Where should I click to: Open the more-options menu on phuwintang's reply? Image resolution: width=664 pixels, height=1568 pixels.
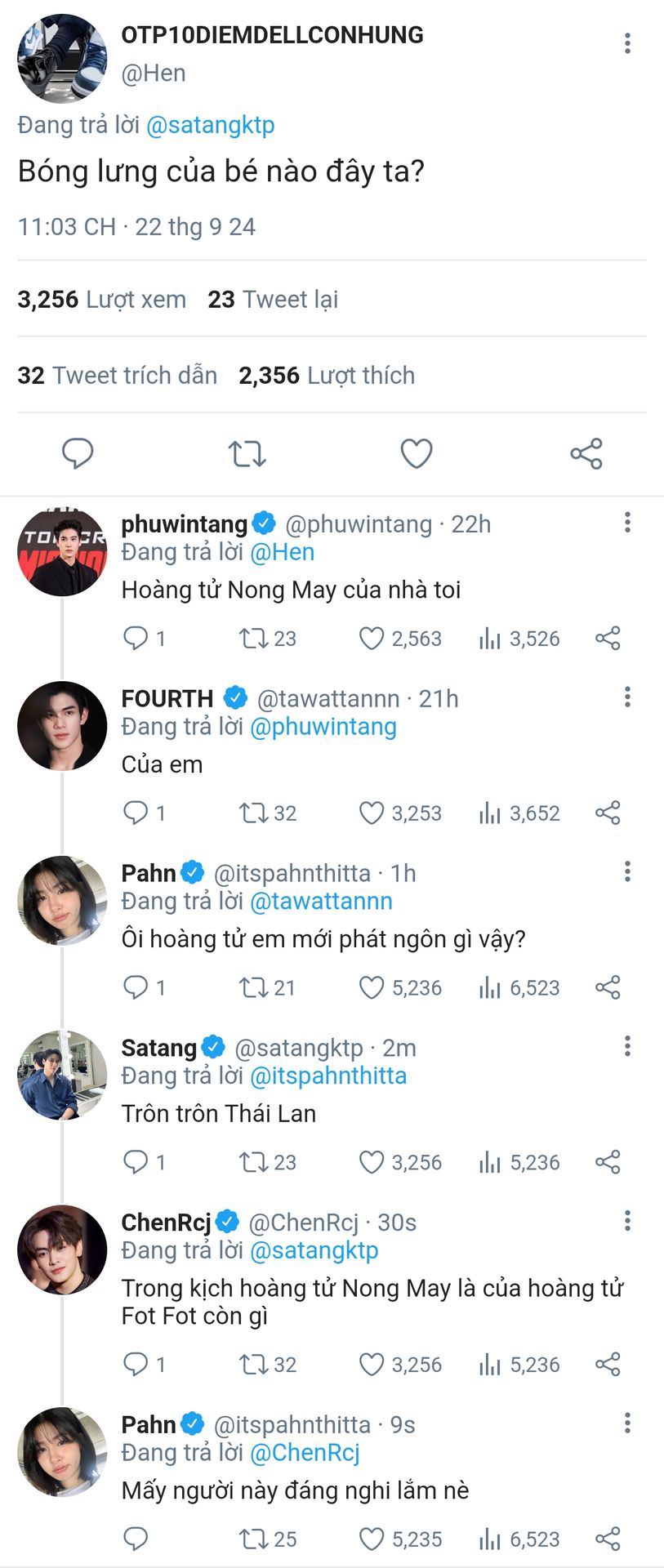(627, 523)
